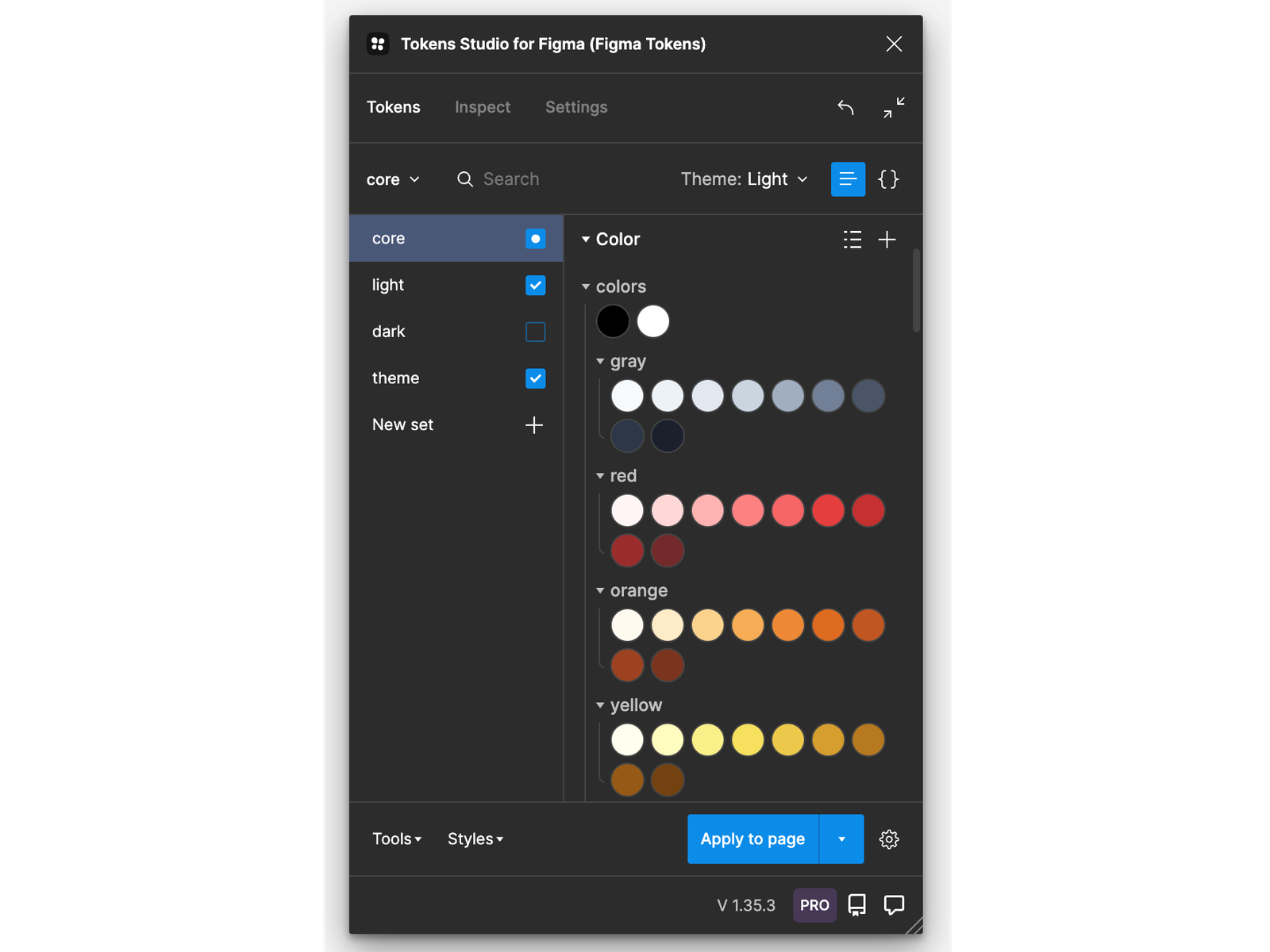Viewport: 1270px width, 952px height.
Task: Collapse the colors group
Action: tap(614, 286)
